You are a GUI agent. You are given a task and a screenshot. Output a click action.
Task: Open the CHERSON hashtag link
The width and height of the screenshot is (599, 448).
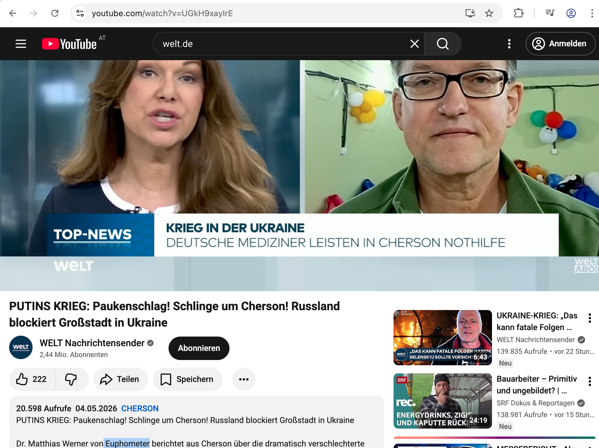point(140,408)
